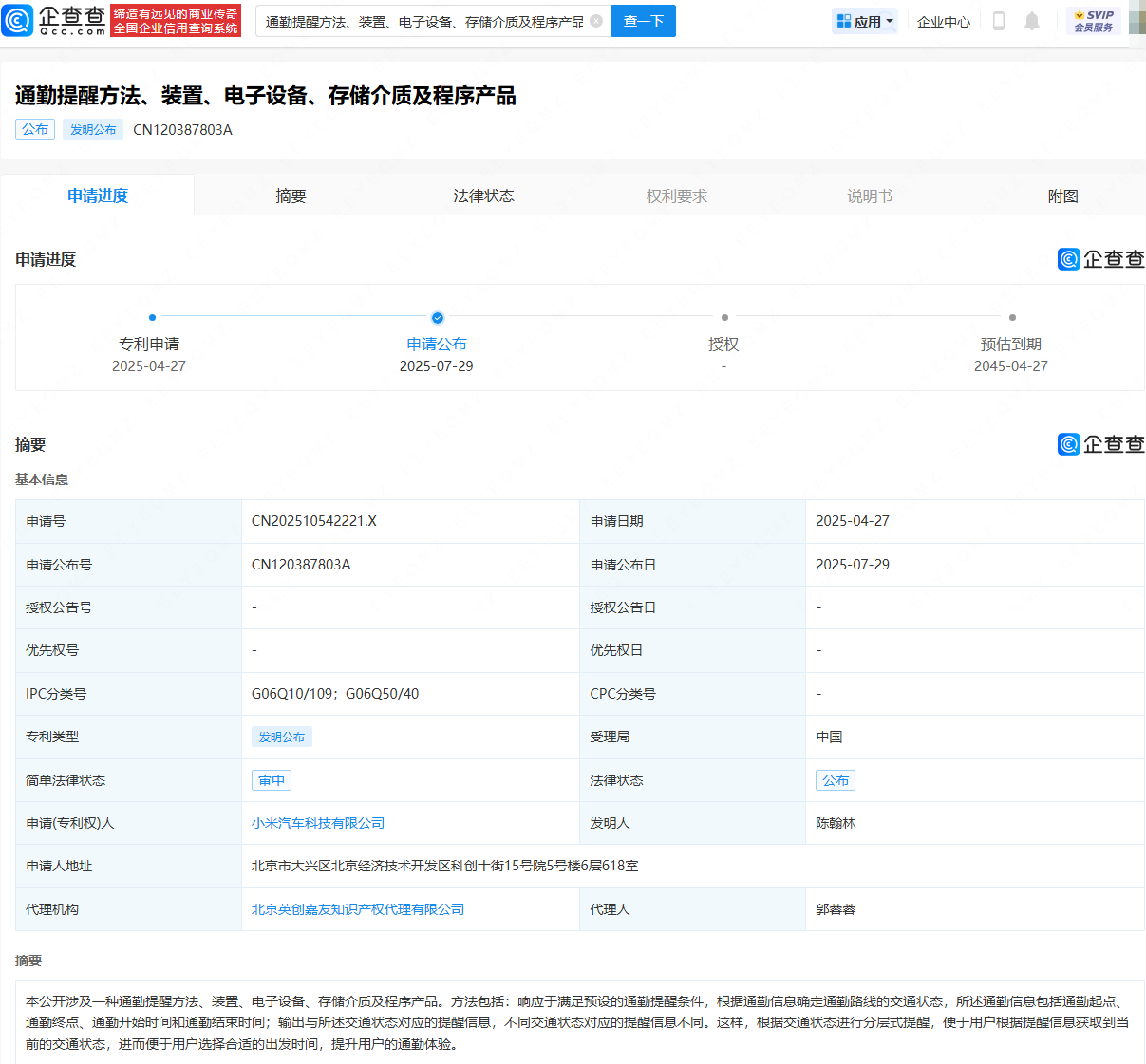Switch to the 说明书 tab
The image size is (1146, 1064).
tap(870, 196)
